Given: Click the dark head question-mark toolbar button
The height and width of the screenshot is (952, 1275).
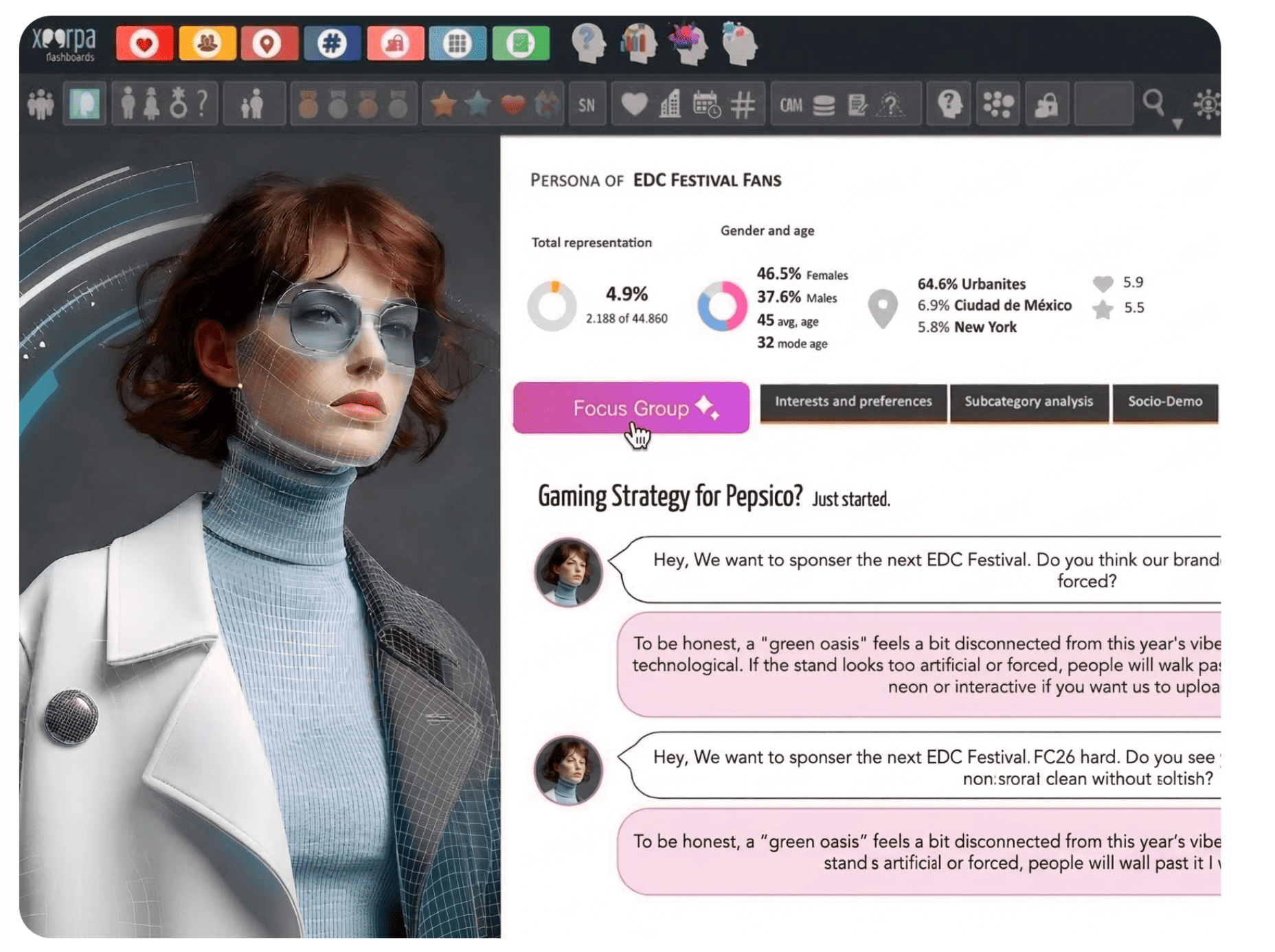Looking at the screenshot, I should 949,104.
